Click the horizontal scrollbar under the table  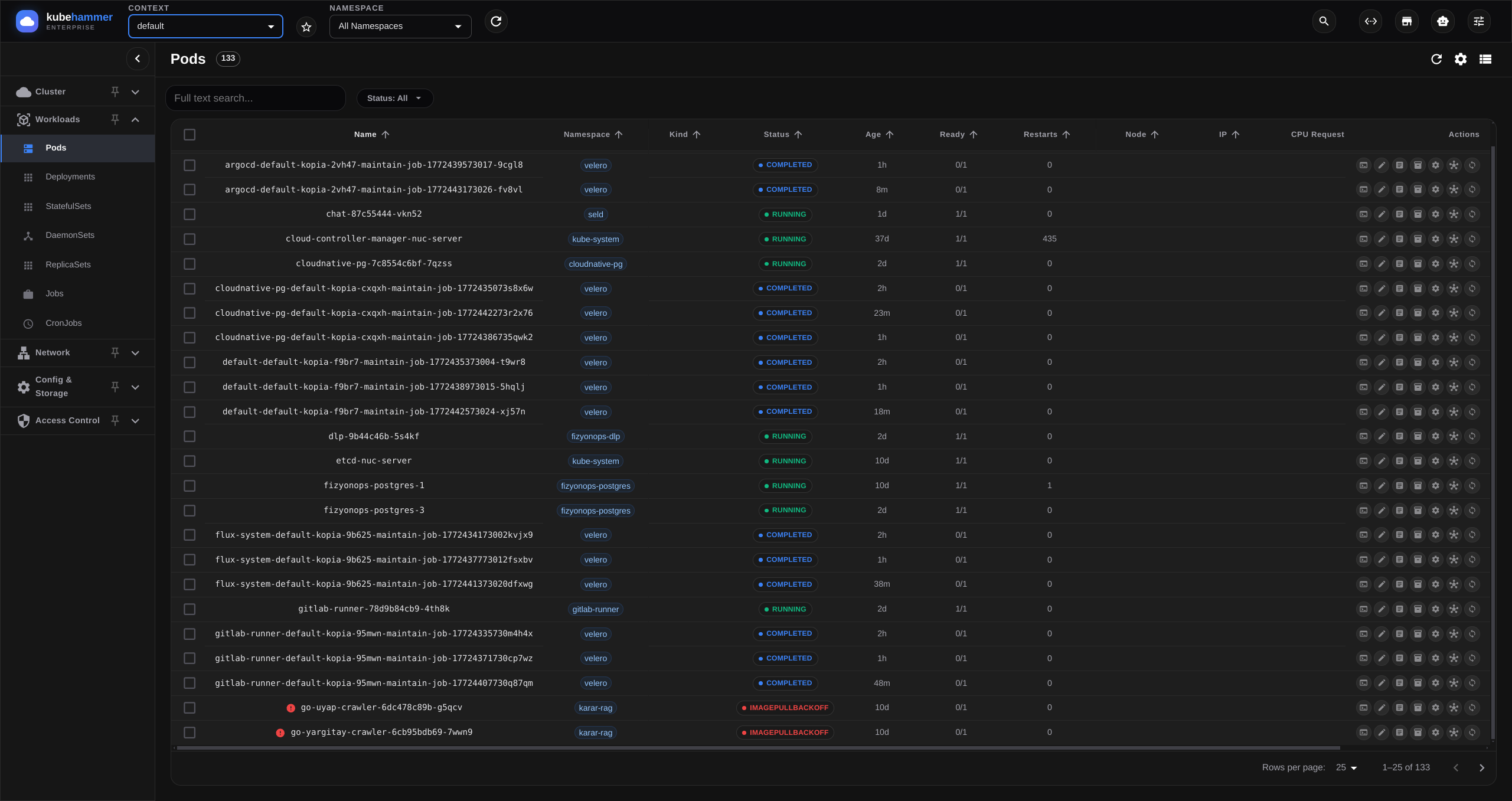coord(758,748)
